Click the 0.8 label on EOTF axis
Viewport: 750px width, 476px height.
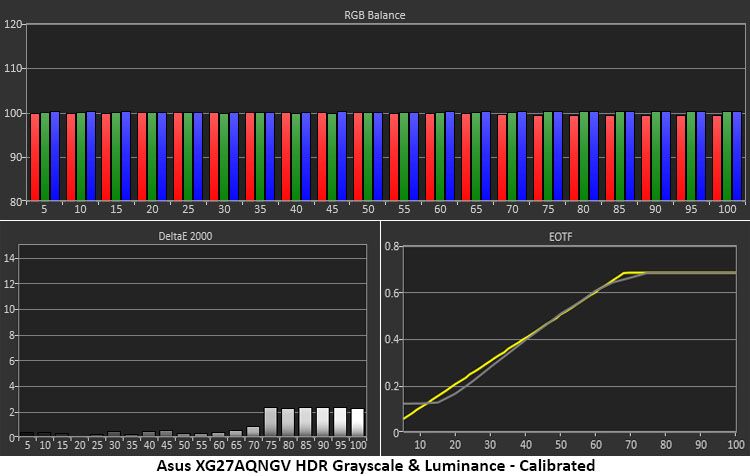[x=392, y=246]
